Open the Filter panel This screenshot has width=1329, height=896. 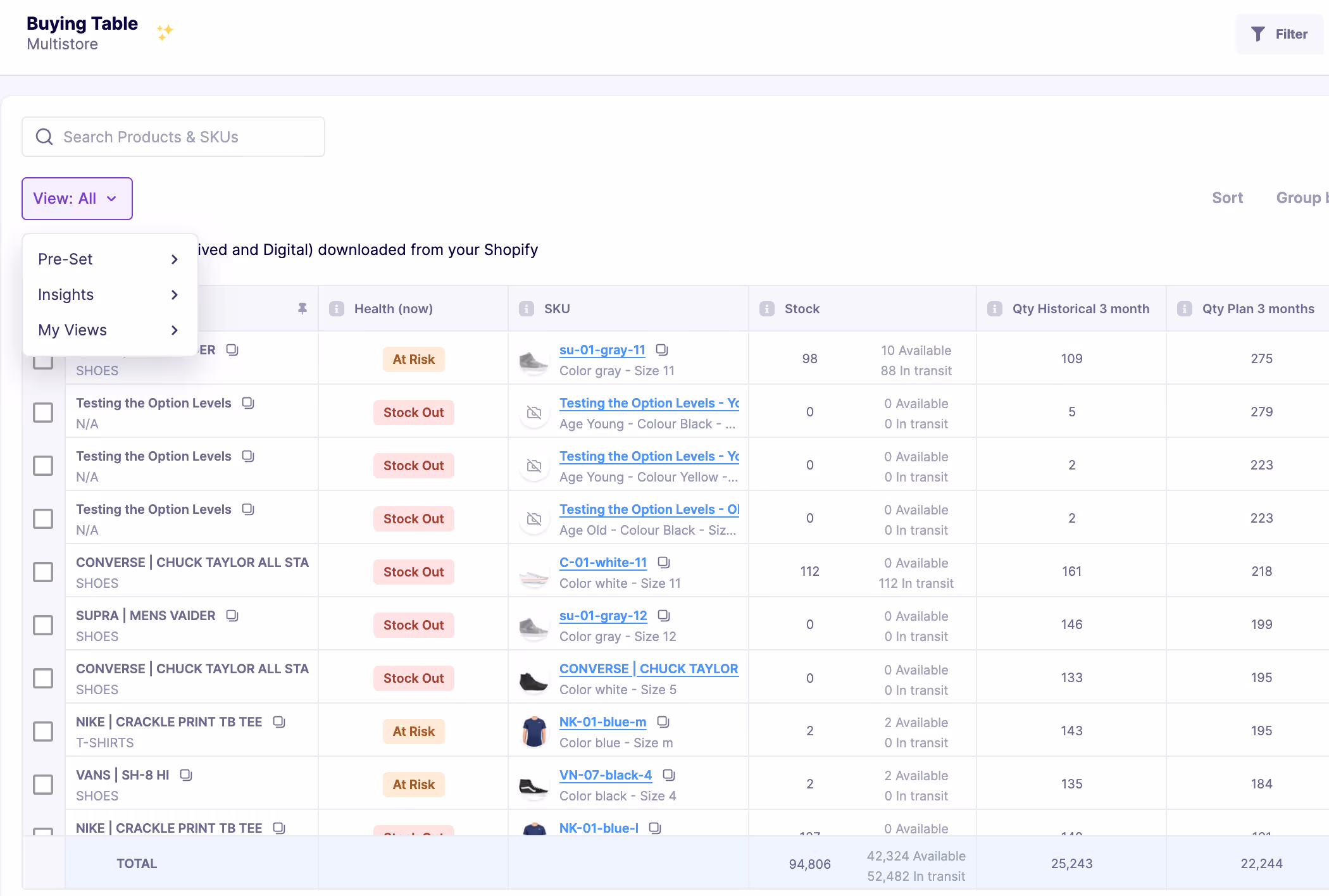(x=1280, y=34)
